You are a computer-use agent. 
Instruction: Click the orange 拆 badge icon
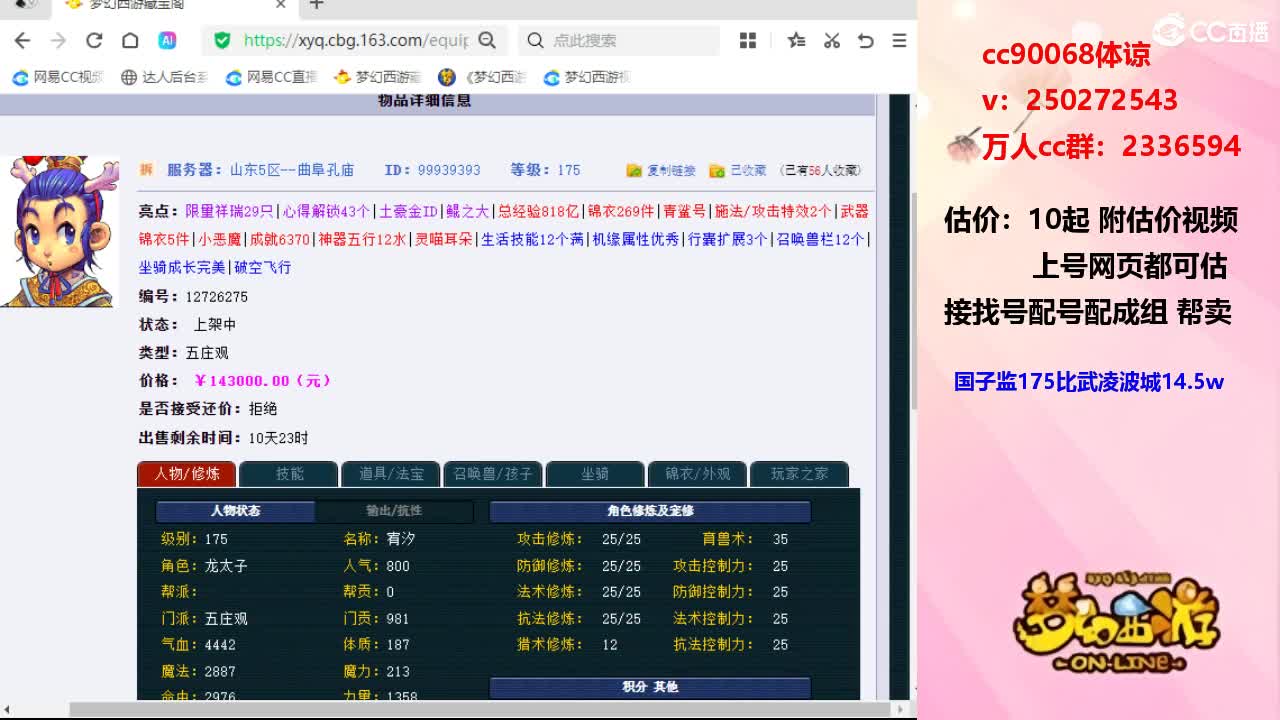(x=146, y=170)
